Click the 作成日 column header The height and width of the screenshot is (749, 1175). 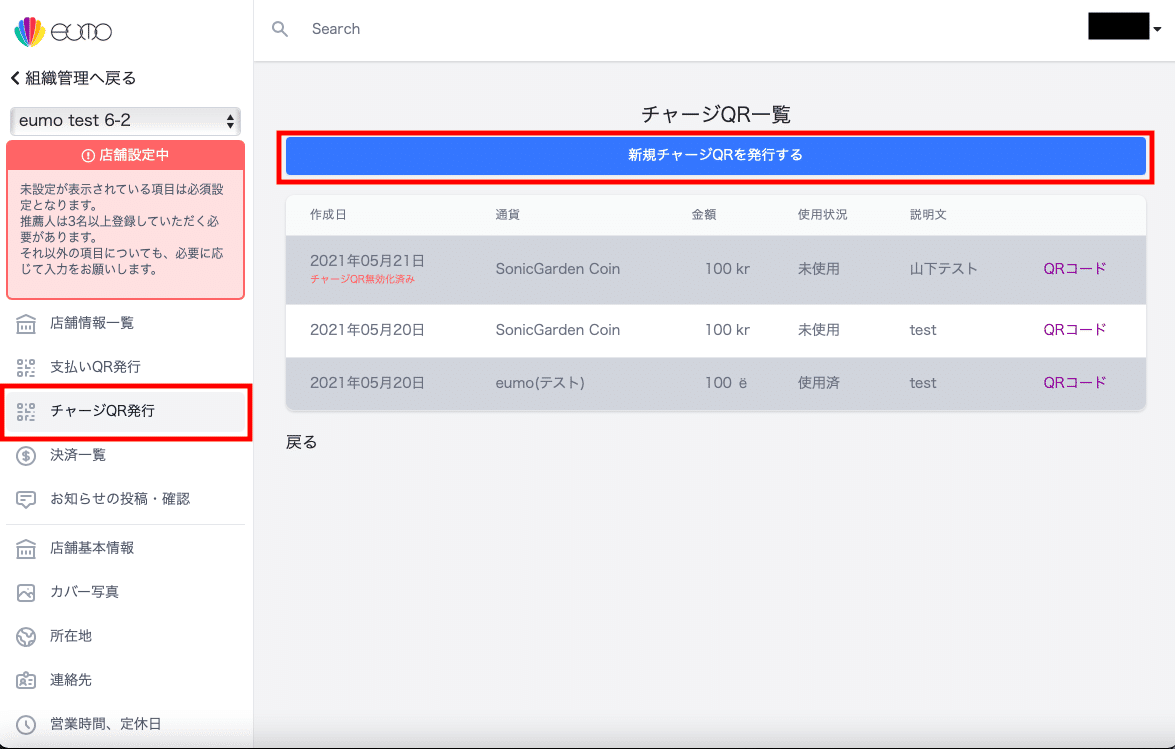(328, 215)
